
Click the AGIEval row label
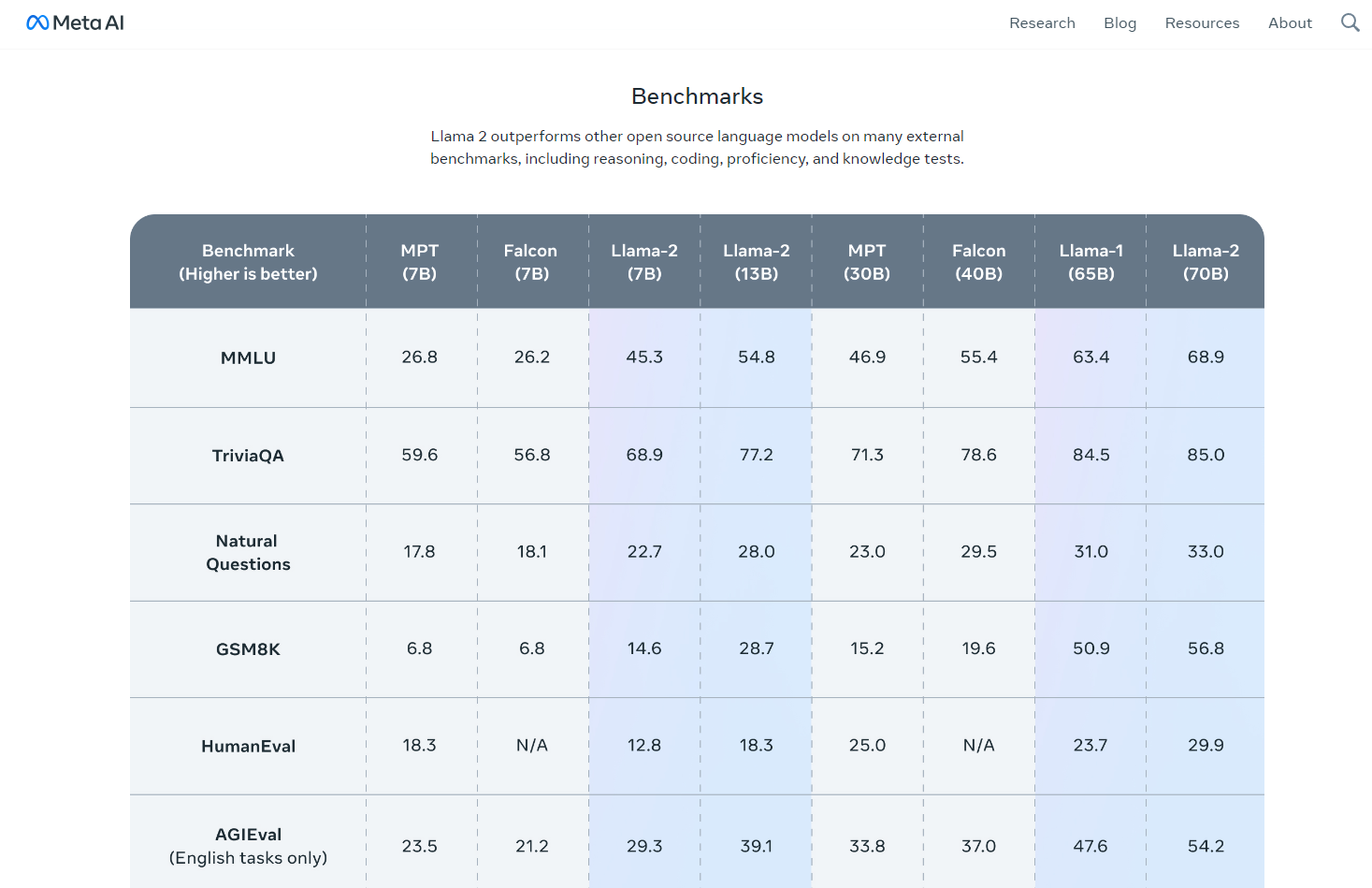[x=248, y=846]
